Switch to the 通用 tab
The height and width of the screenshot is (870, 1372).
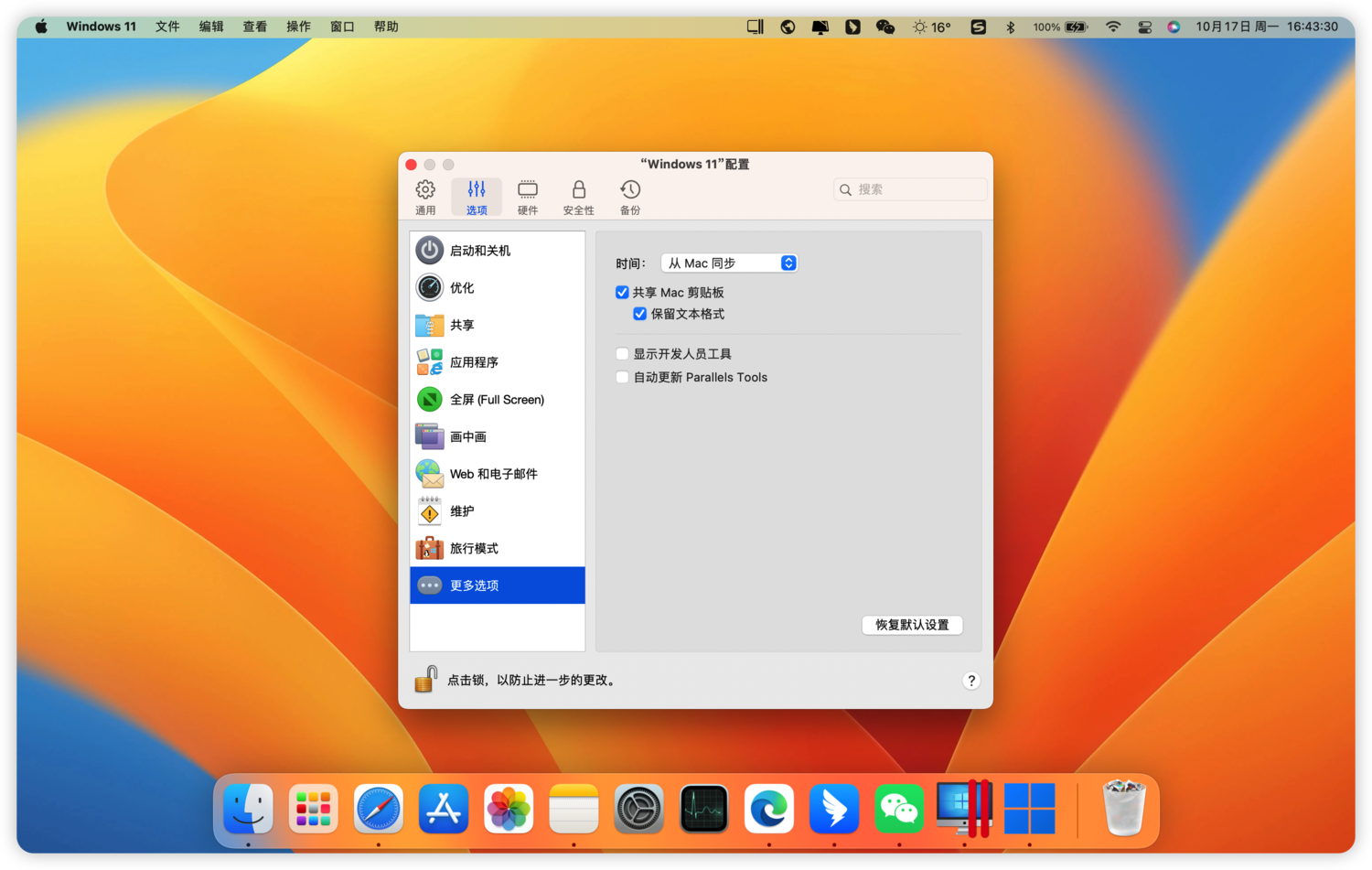425,197
